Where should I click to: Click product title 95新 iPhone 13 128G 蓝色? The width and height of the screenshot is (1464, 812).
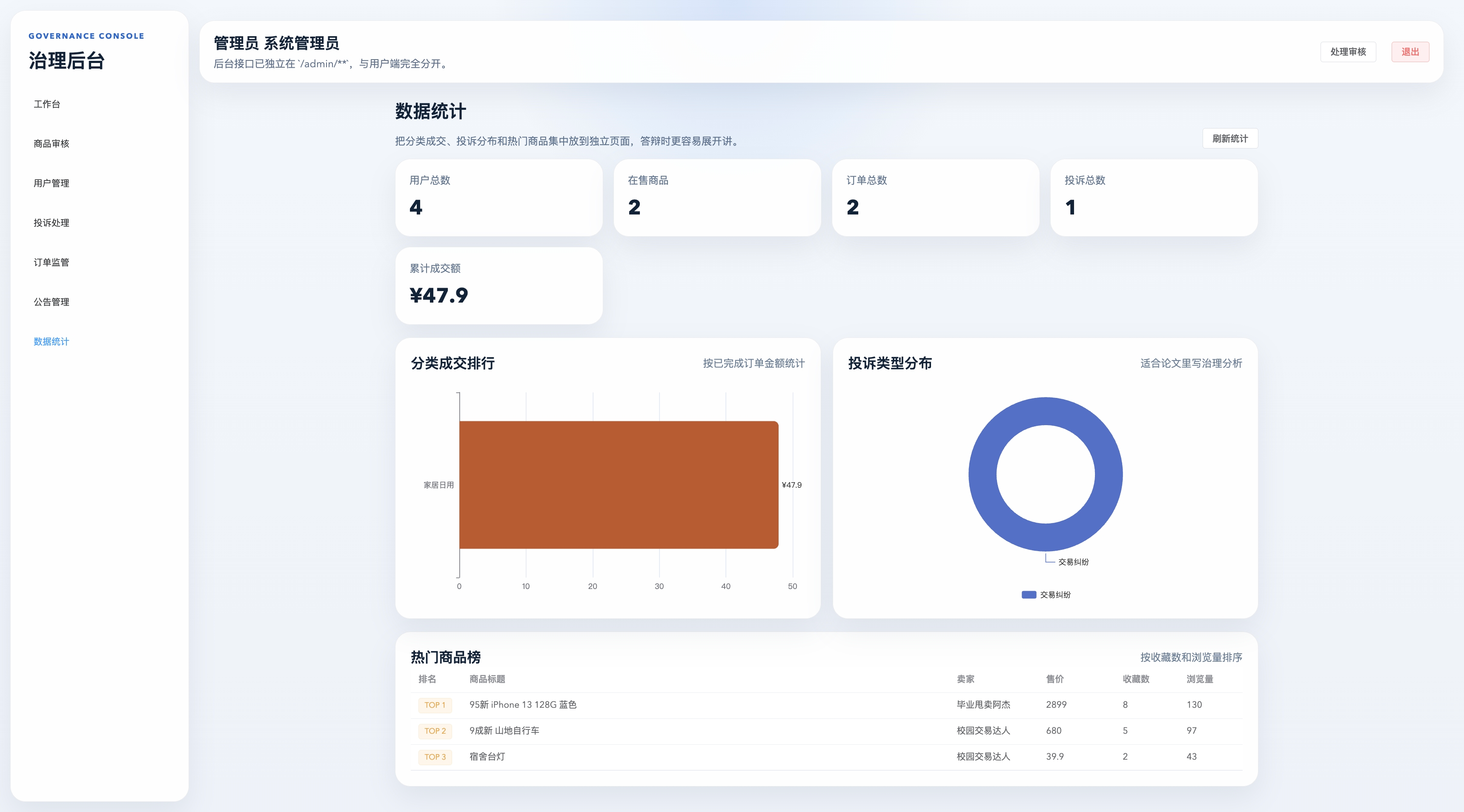[523, 705]
